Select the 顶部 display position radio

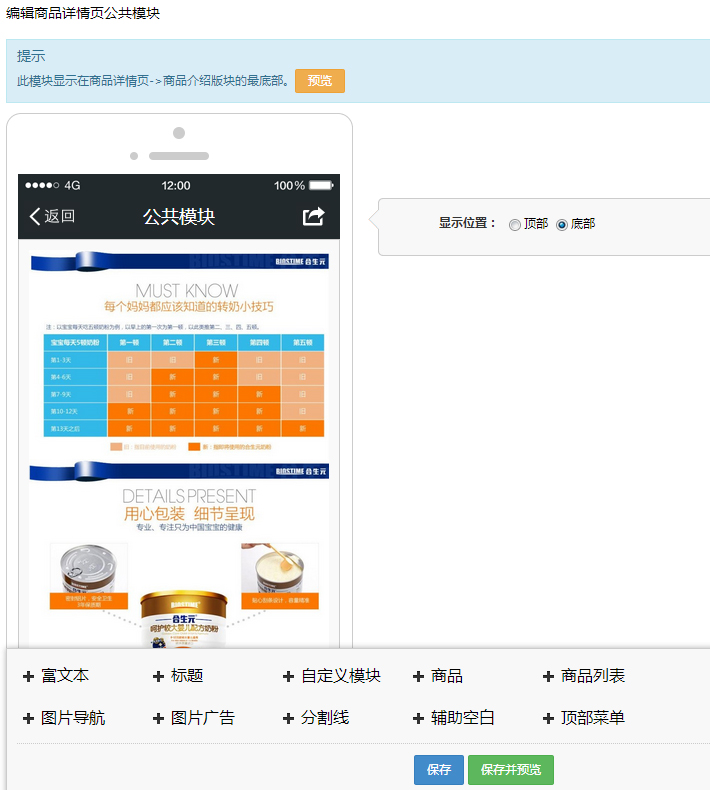pos(515,225)
